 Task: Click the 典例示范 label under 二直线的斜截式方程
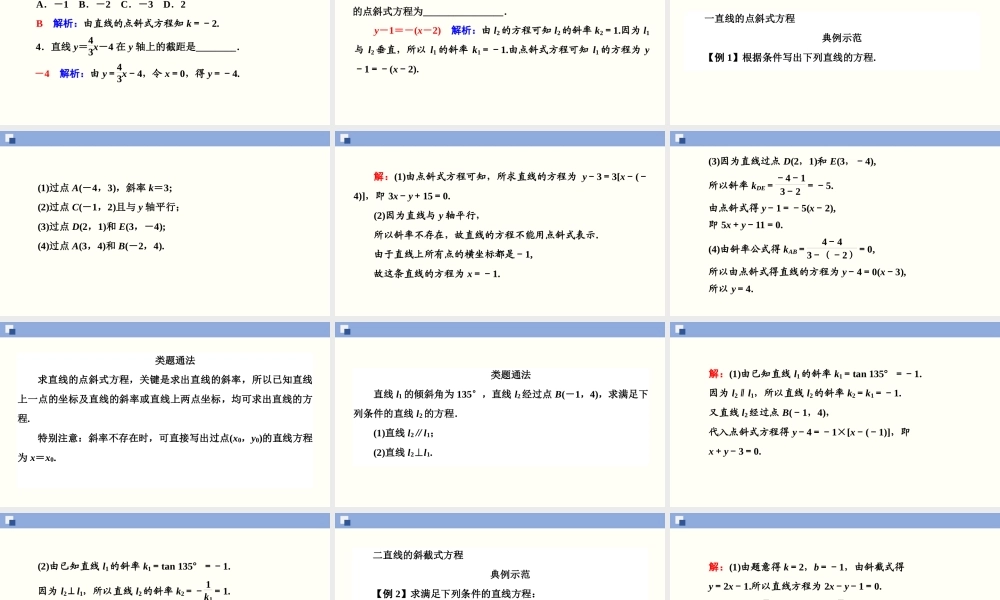pyautogui.click(x=510, y=574)
